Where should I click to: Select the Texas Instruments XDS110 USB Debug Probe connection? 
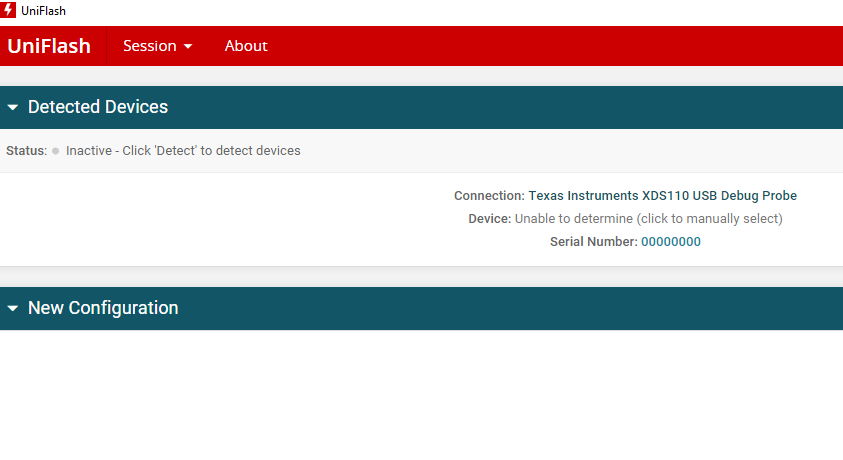[662, 196]
